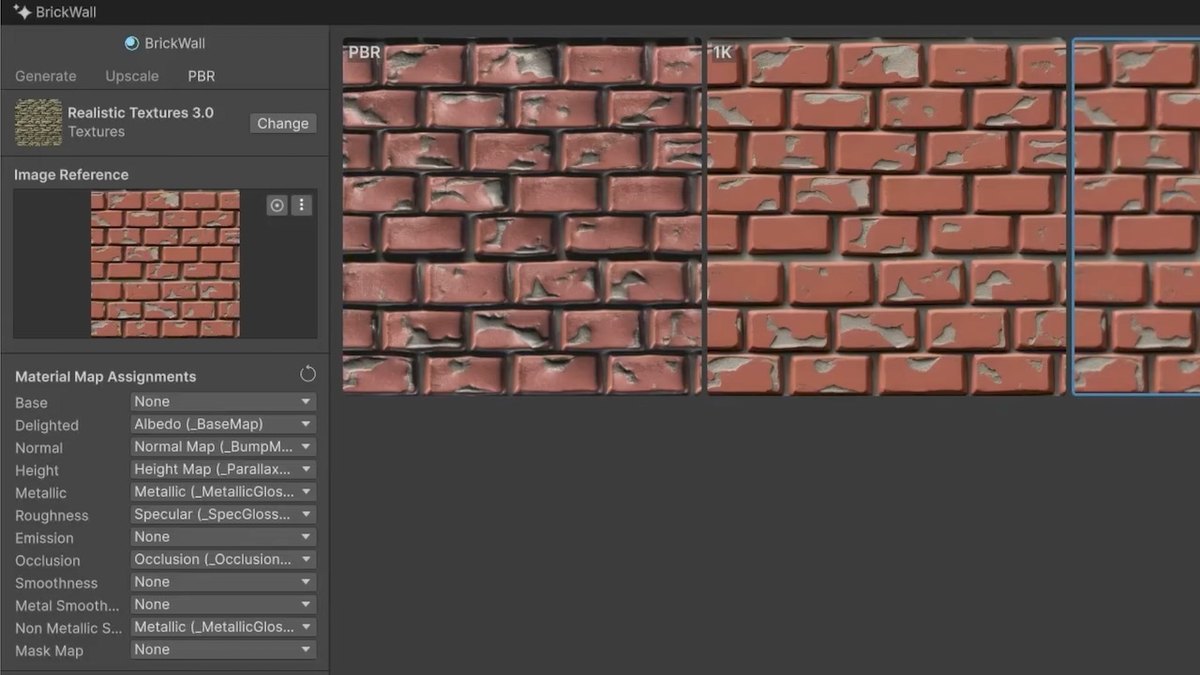Click the Material Map Assignments heading
Image resolution: width=1200 pixels, height=675 pixels.
coord(105,376)
